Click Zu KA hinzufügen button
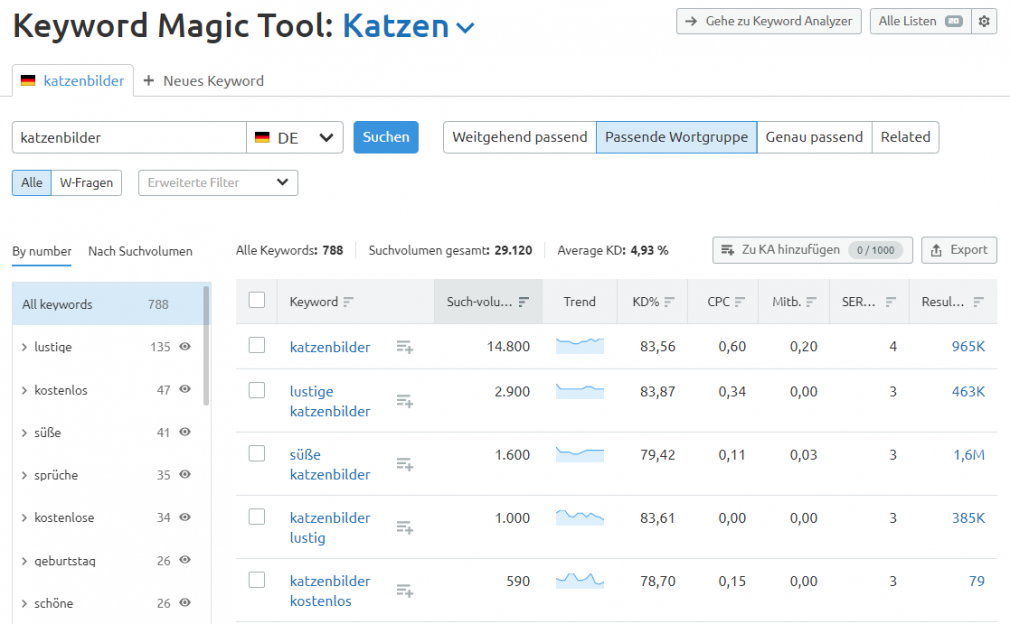The width and height of the screenshot is (1010, 624). tap(812, 250)
